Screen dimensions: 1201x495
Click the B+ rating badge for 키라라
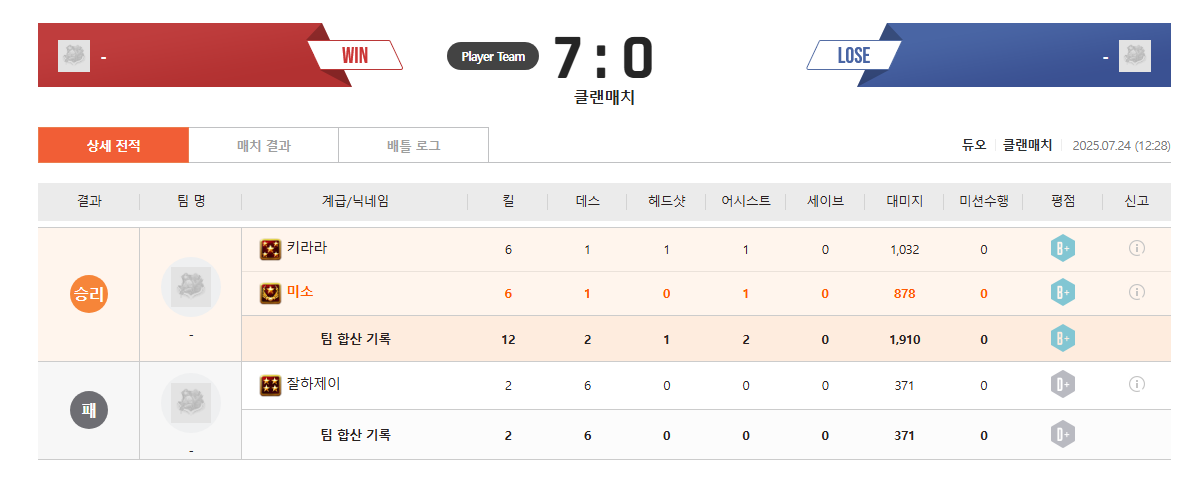1062,249
